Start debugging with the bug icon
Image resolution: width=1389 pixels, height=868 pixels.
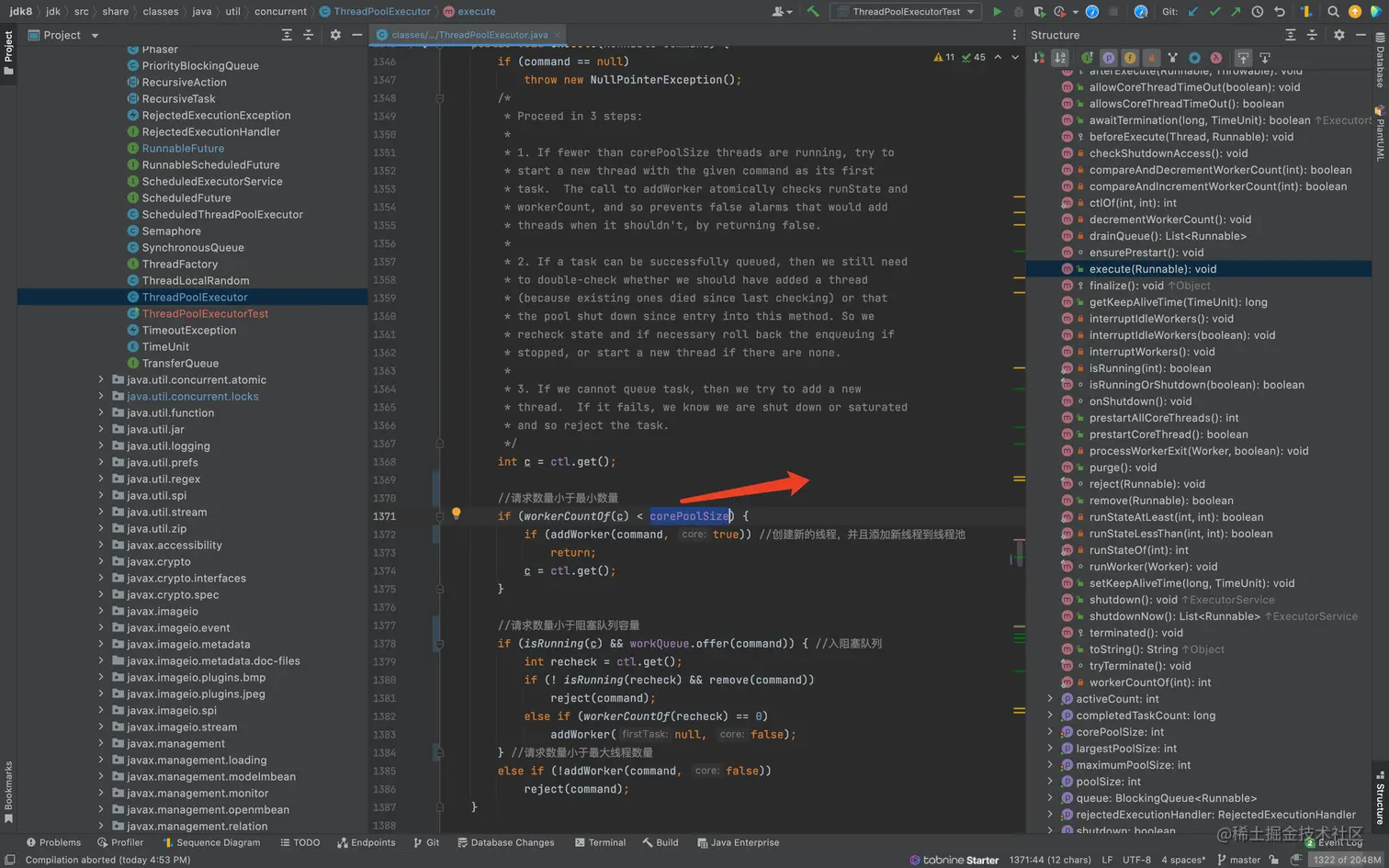tap(1018, 11)
